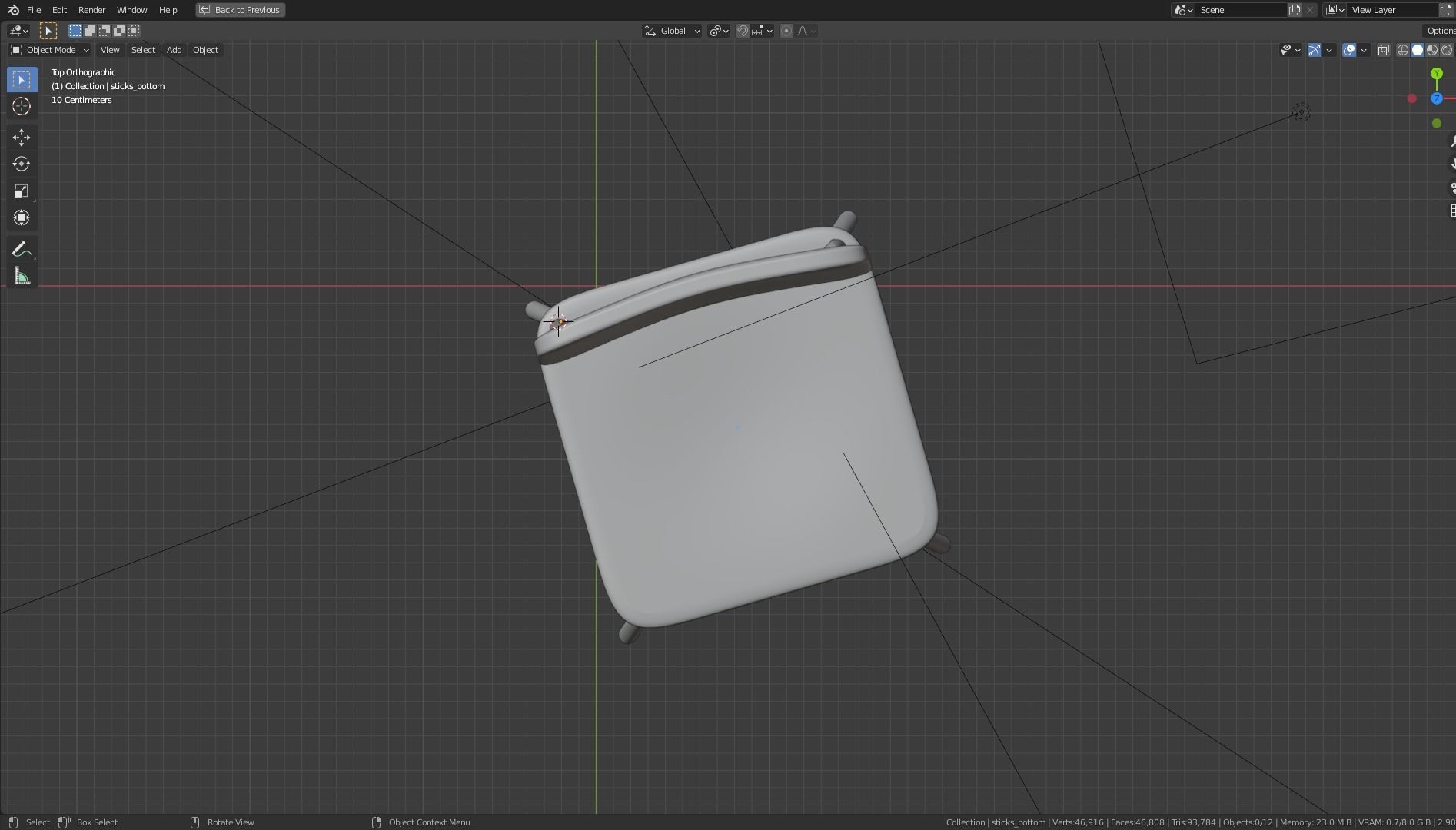Open view layer browse dropdown

1335,10
